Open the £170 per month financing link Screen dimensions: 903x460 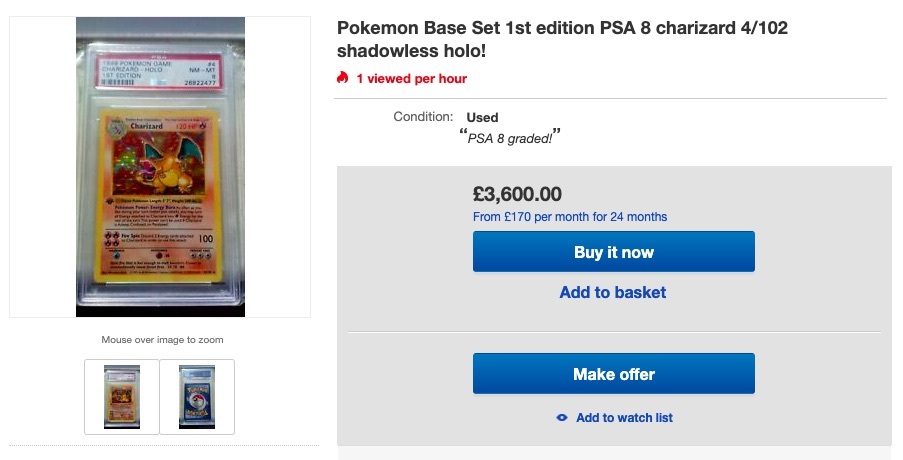click(x=570, y=217)
